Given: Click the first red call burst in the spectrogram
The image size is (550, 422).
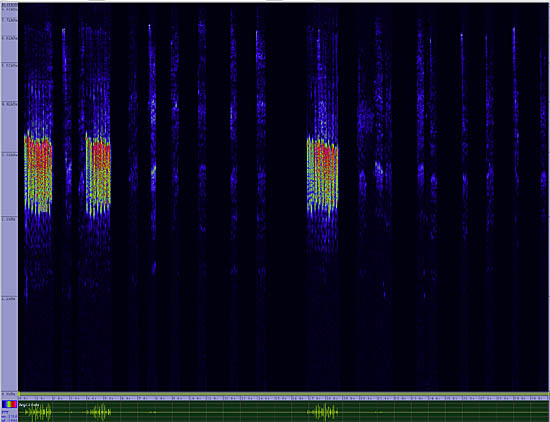Looking at the screenshot, I should pos(38,173).
